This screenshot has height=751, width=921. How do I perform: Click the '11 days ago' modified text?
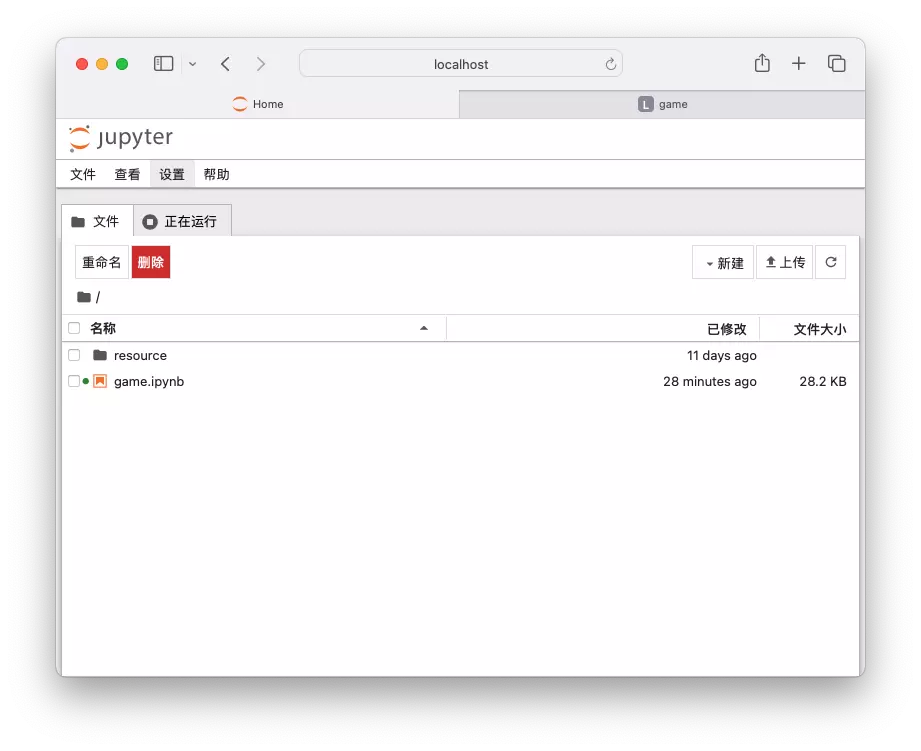[721, 355]
